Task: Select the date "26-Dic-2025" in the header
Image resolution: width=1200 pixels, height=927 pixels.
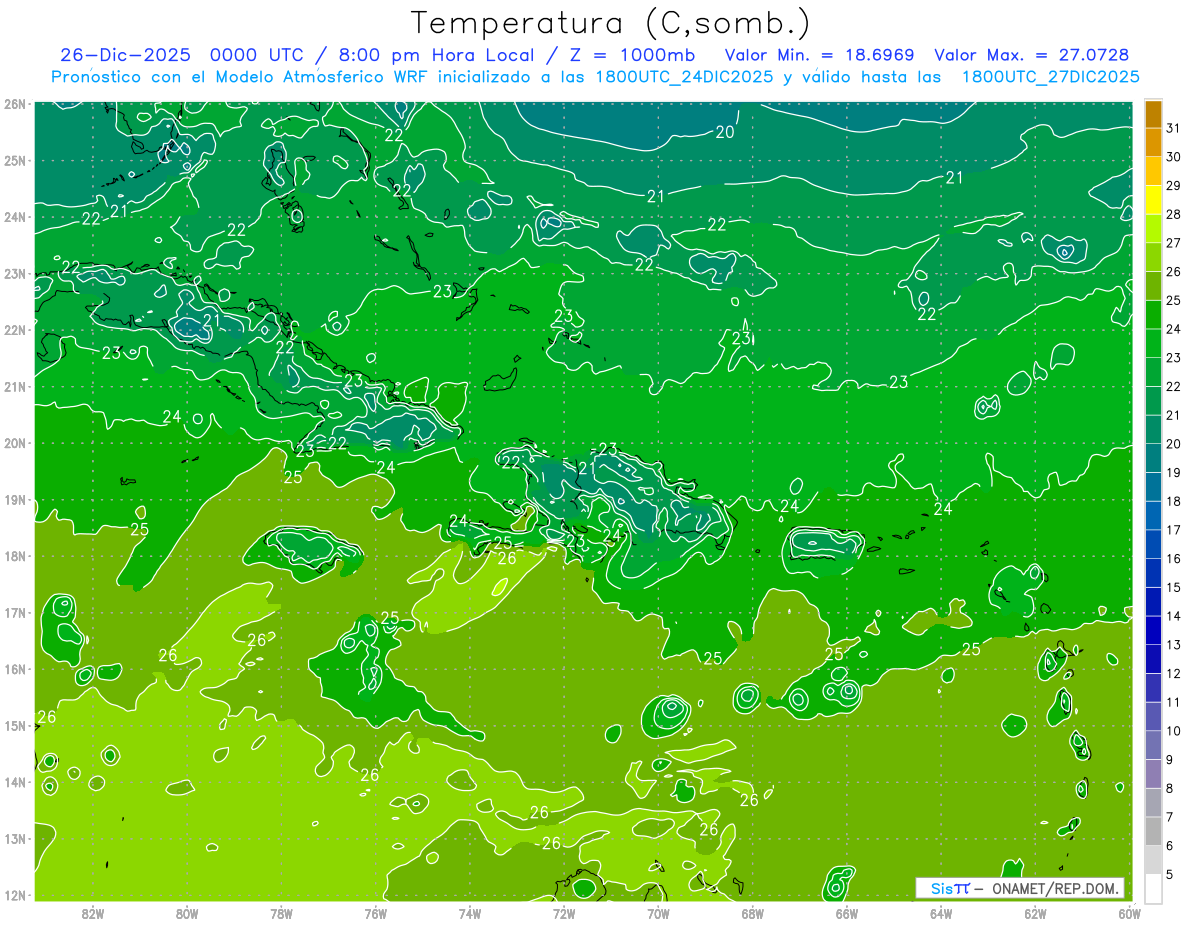Action: tap(126, 55)
